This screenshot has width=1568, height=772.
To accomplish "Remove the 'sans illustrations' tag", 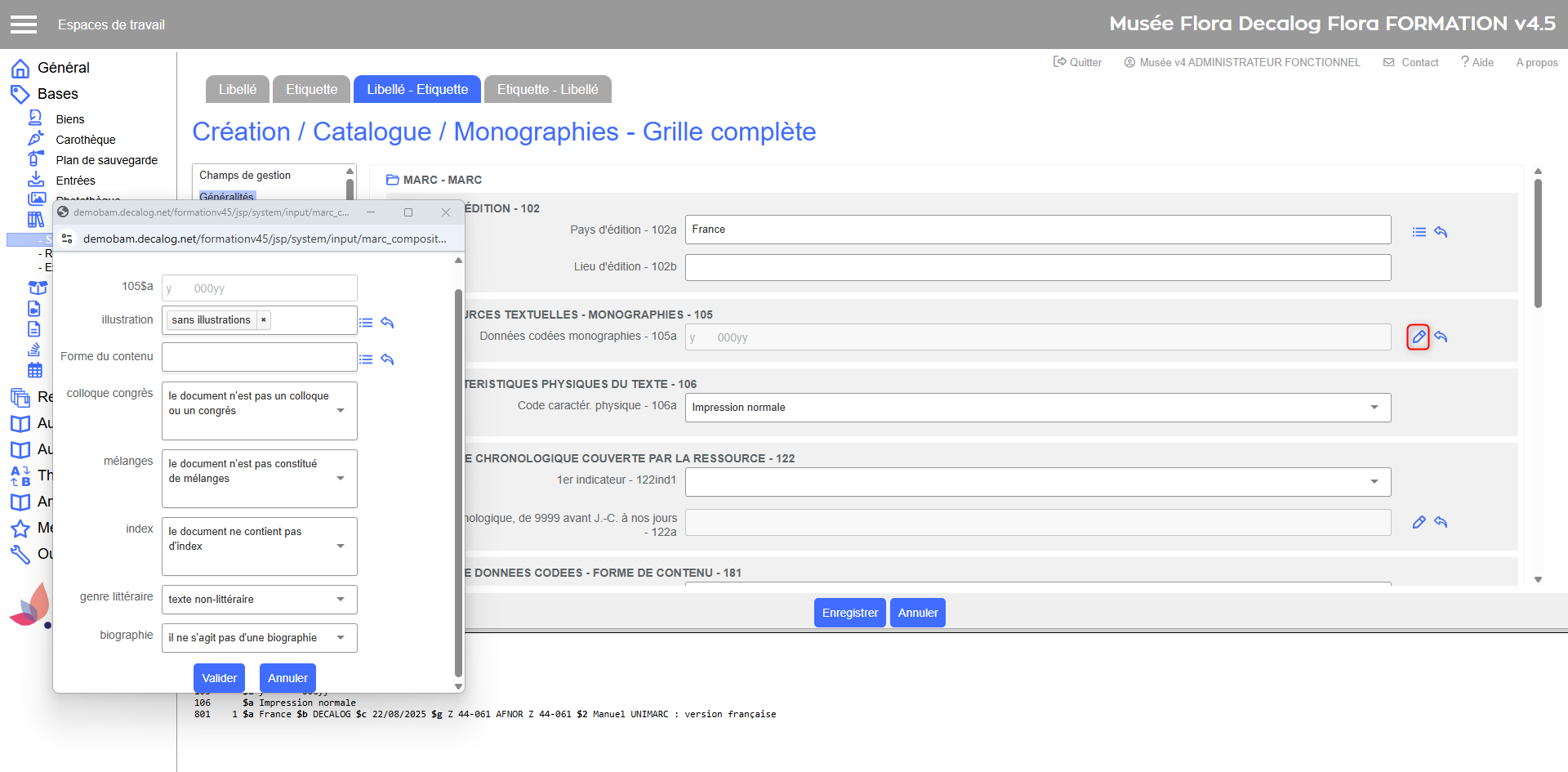I will [264, 320].
